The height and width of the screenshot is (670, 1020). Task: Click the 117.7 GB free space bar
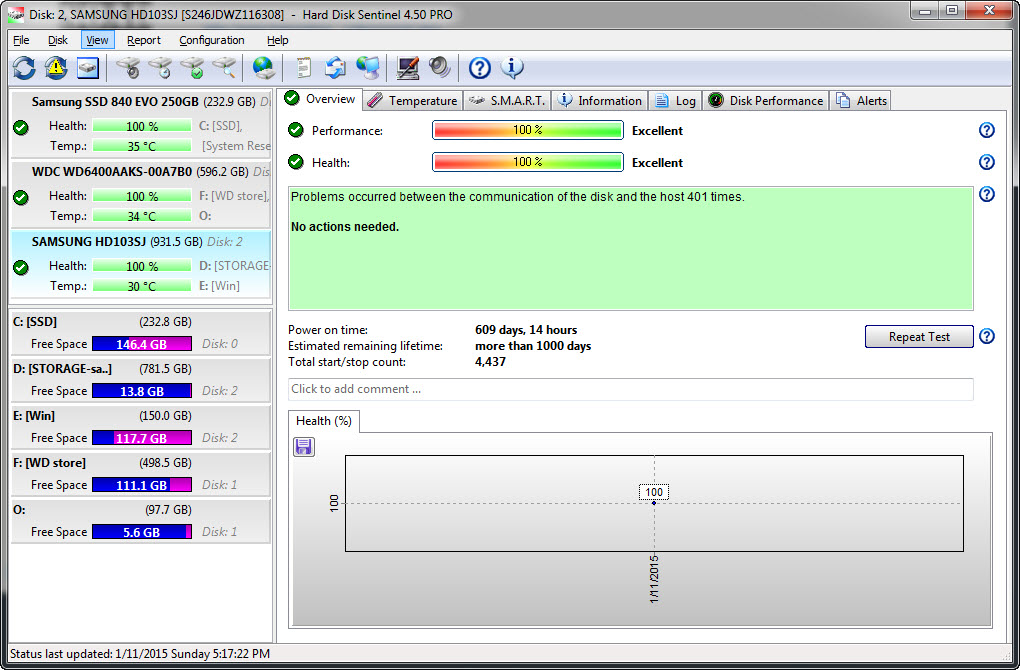[142, 438]
